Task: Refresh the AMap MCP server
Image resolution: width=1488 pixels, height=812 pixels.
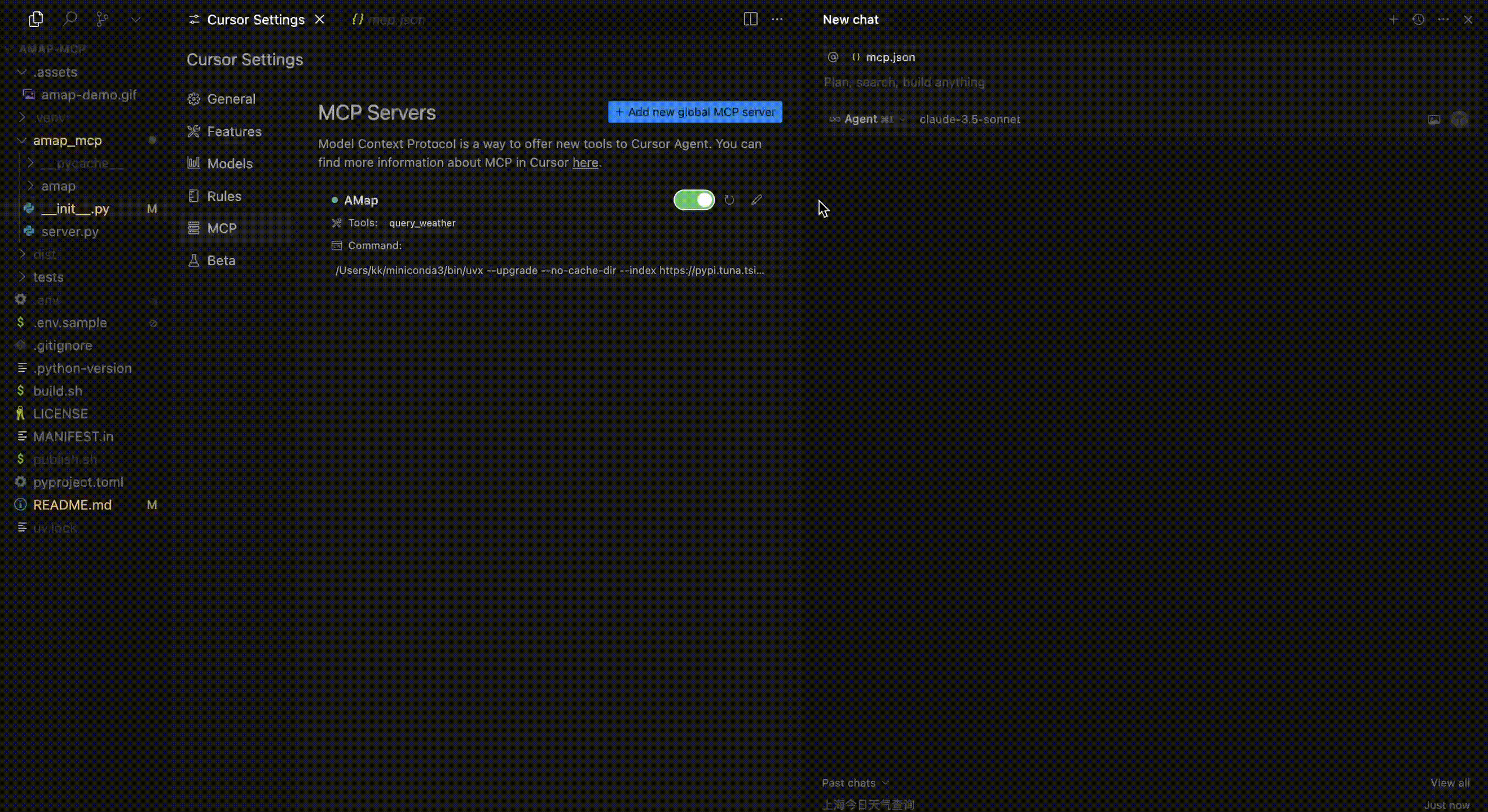Action: pos(729,200)
